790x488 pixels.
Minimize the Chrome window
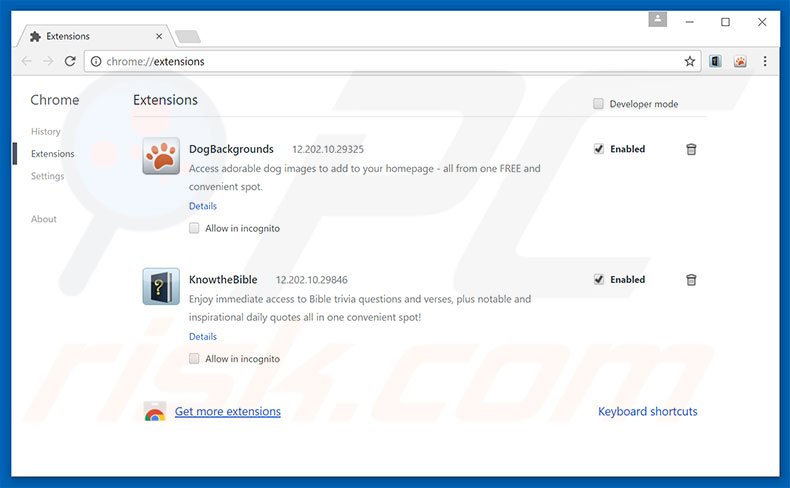[x=690, y=22]
